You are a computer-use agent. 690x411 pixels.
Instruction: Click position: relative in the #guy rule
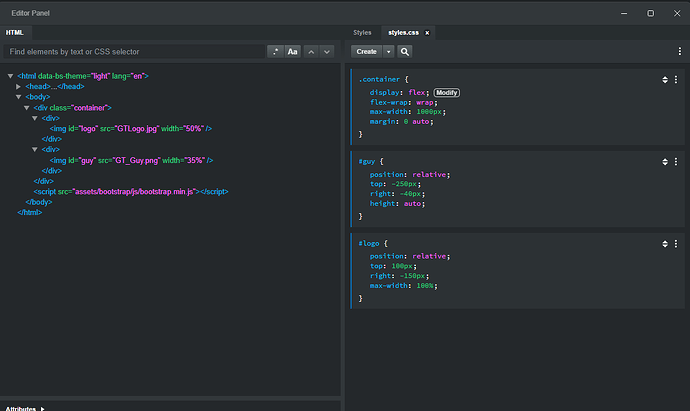coord(410,175)
